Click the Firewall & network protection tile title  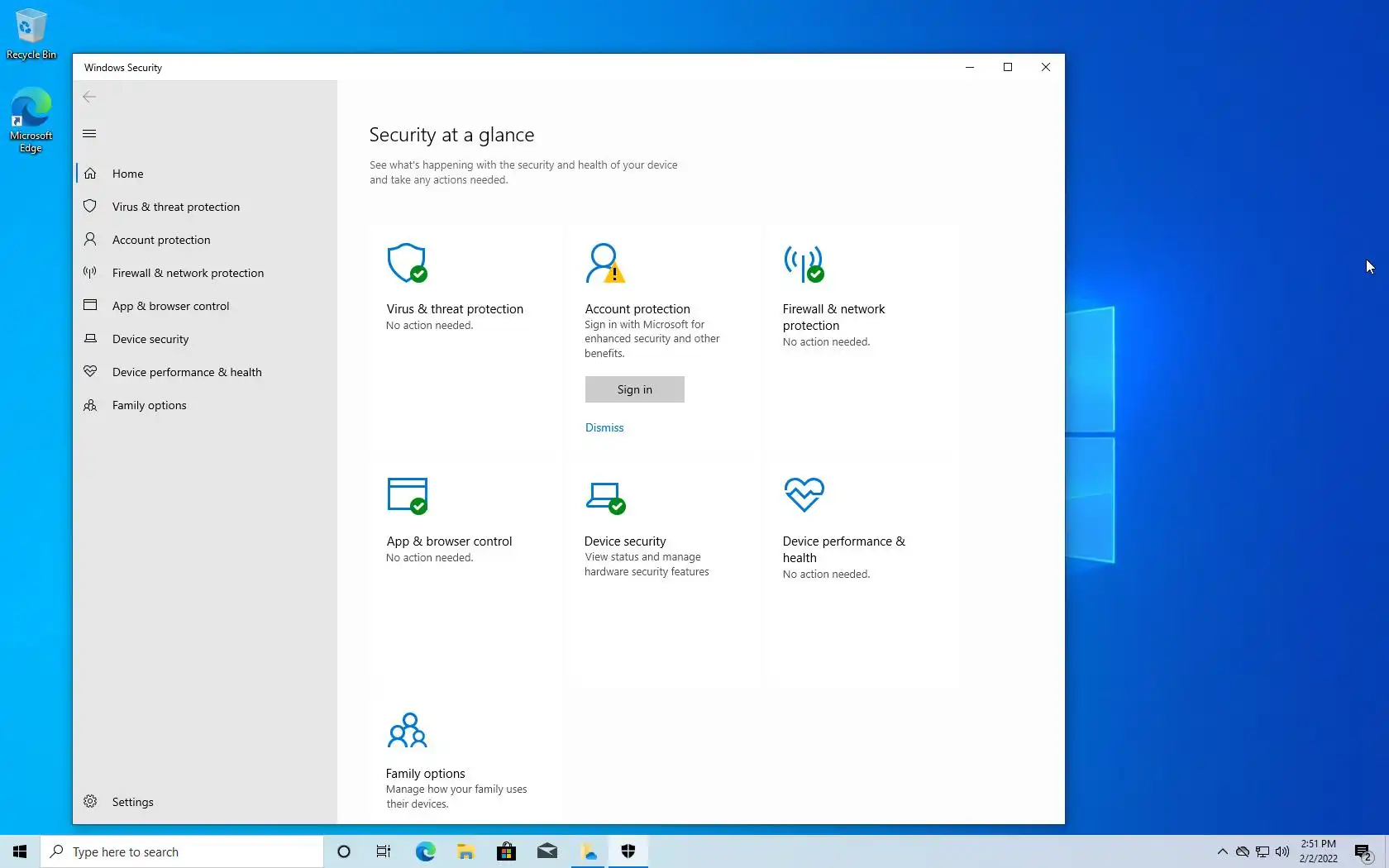point(833,317)
